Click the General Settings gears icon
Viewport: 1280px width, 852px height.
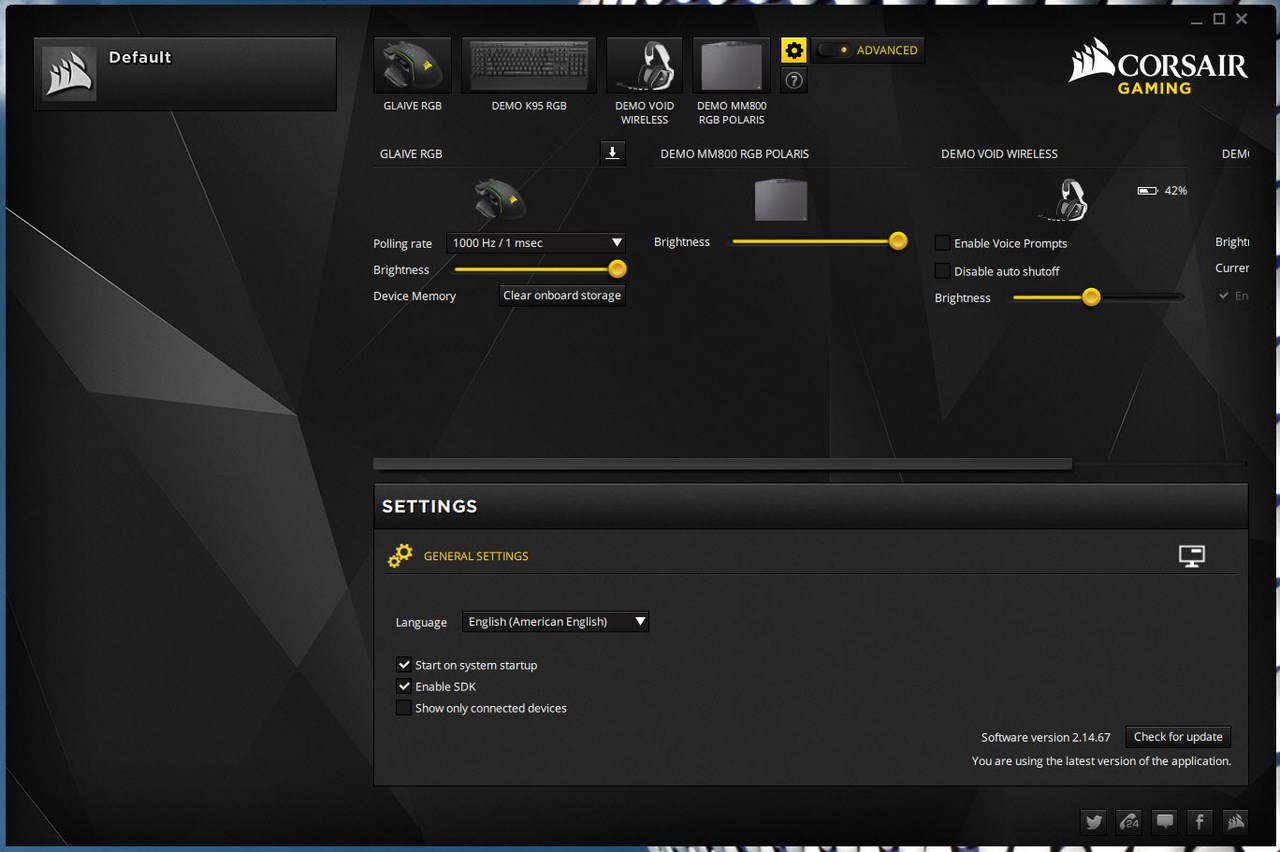(400, 556)
